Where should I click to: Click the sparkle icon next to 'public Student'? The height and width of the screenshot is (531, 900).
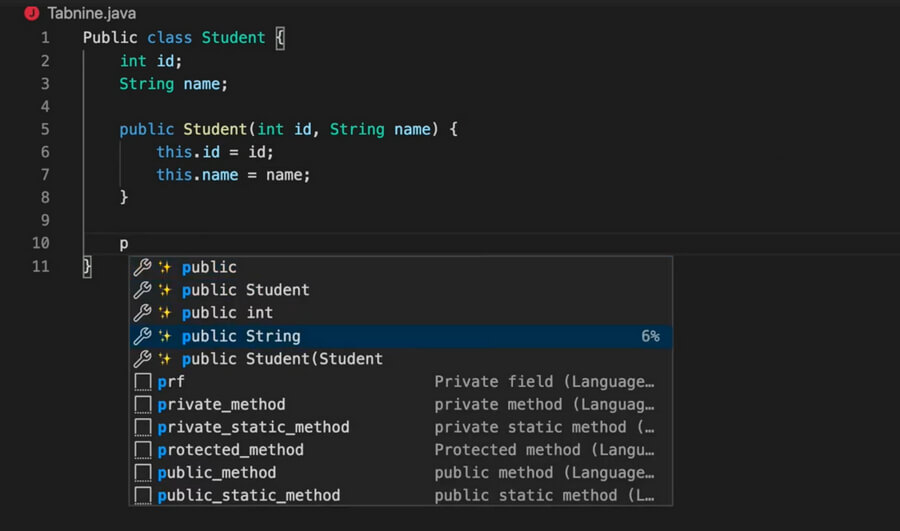(x=165, y=290)
